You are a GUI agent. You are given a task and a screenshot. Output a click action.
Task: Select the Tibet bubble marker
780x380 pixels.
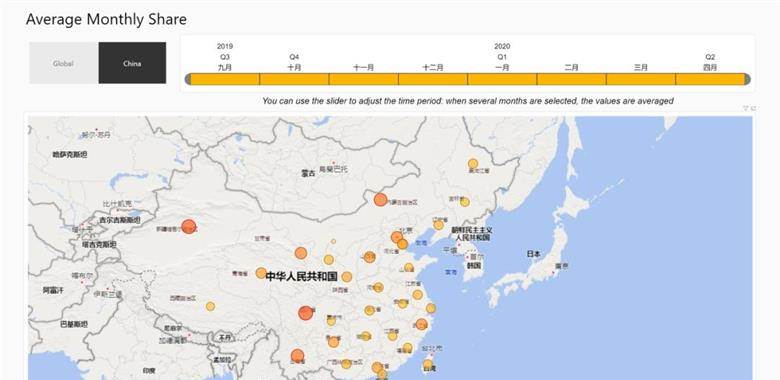210,306
